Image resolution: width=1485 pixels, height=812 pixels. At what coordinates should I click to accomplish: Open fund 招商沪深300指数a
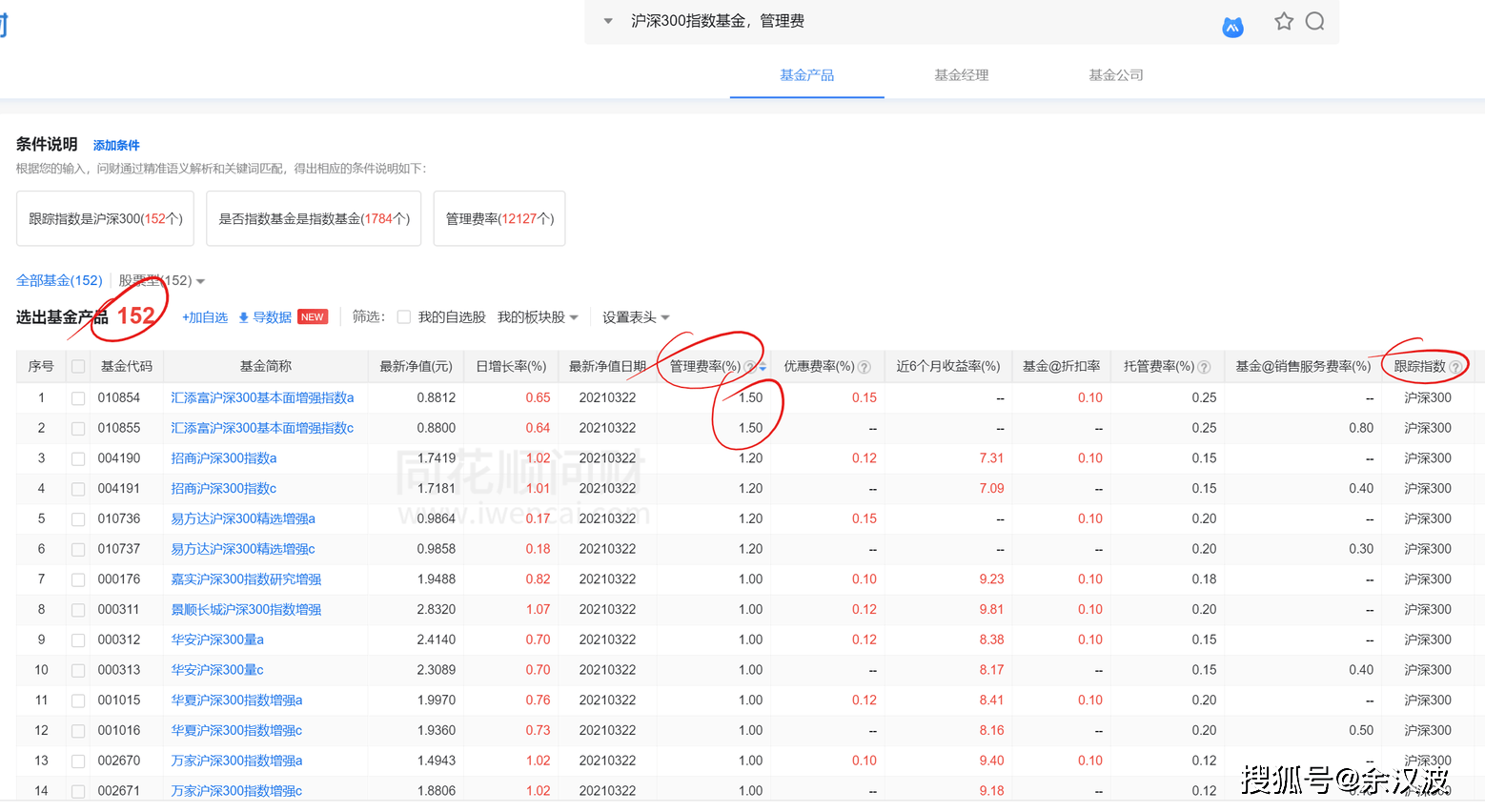point(224,458)
